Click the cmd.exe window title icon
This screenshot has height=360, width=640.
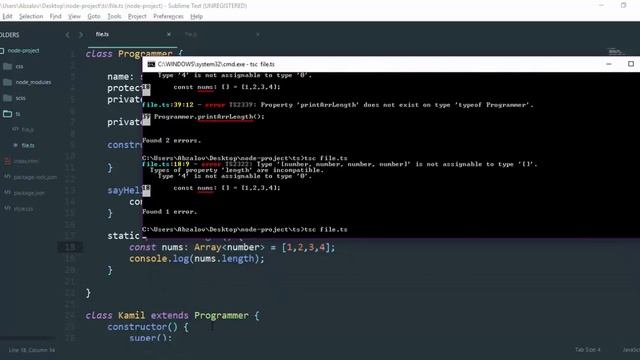click(151, 64)
